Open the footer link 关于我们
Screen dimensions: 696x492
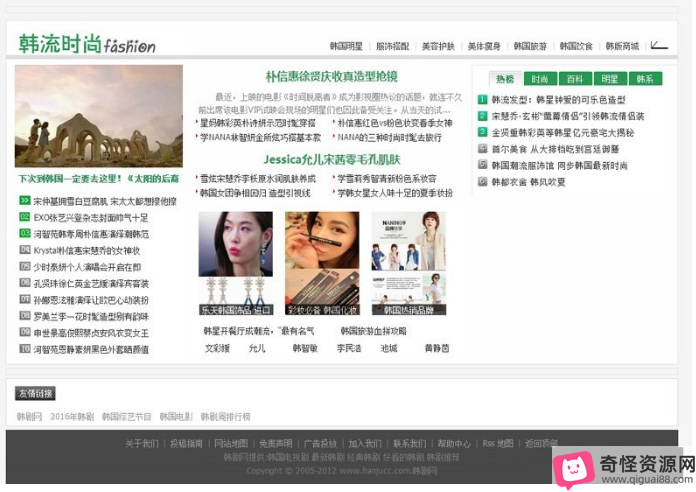142,443
